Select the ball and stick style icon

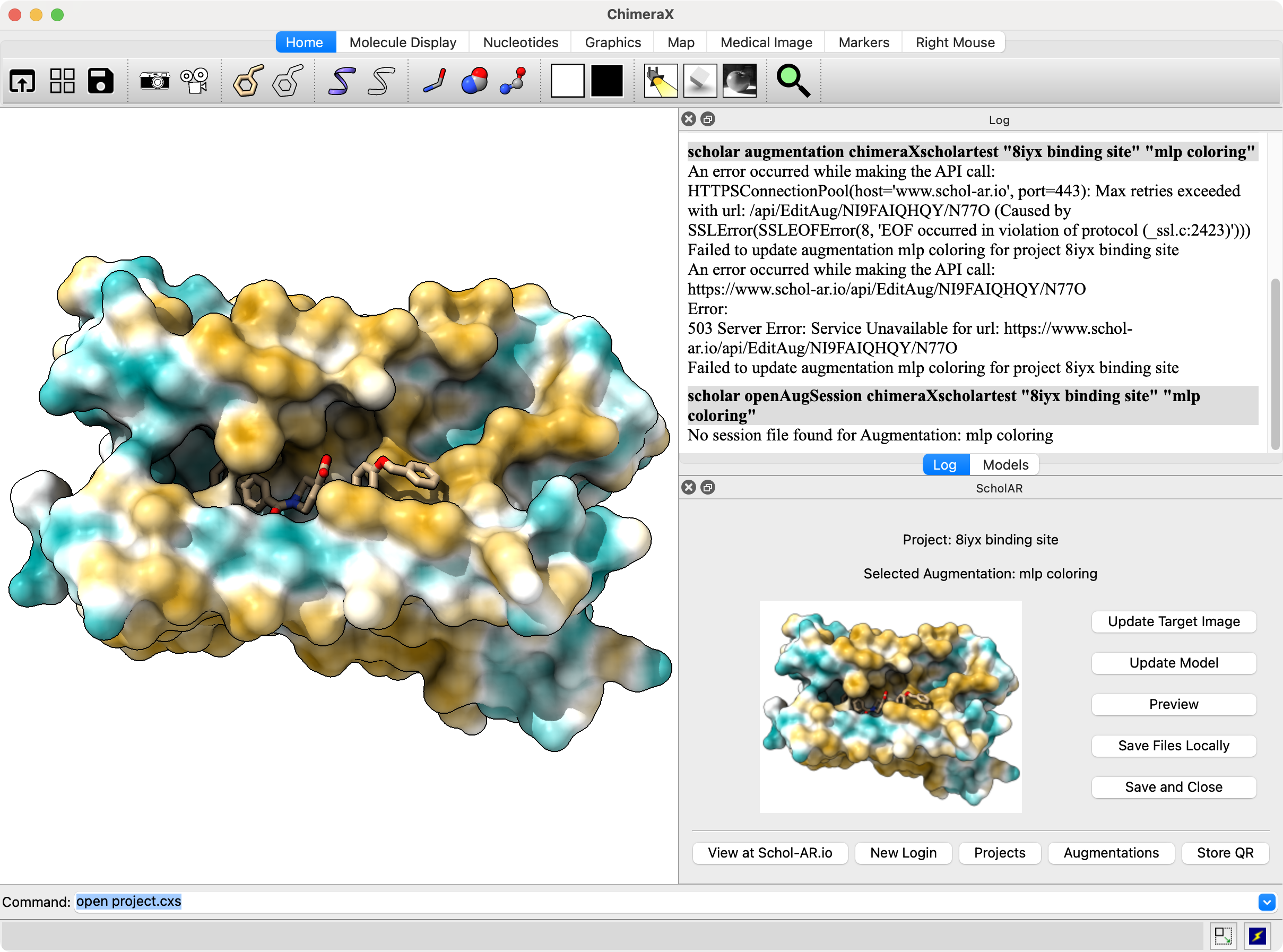point(513,81)
